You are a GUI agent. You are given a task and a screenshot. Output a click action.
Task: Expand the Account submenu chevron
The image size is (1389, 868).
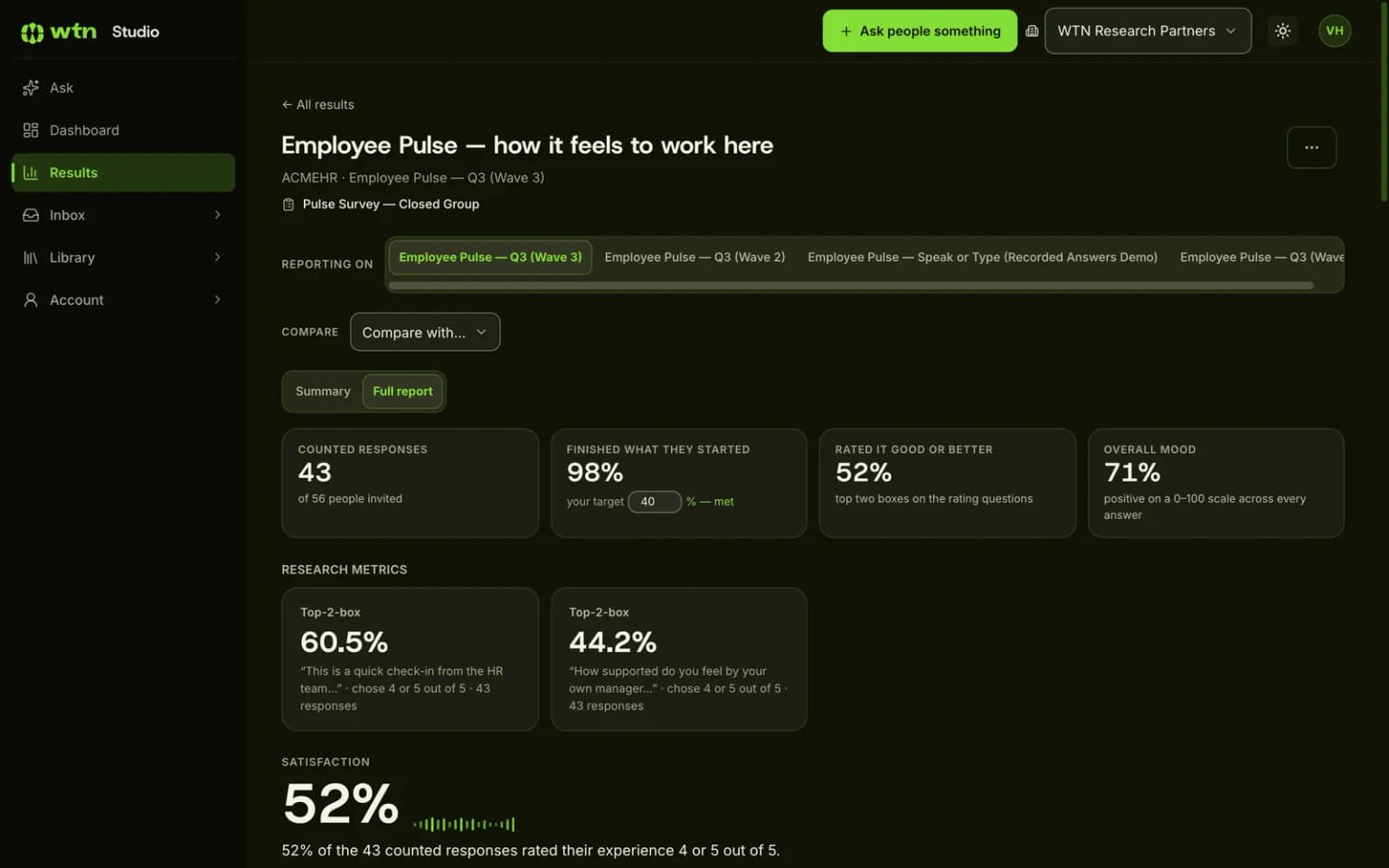click(217, 300)
